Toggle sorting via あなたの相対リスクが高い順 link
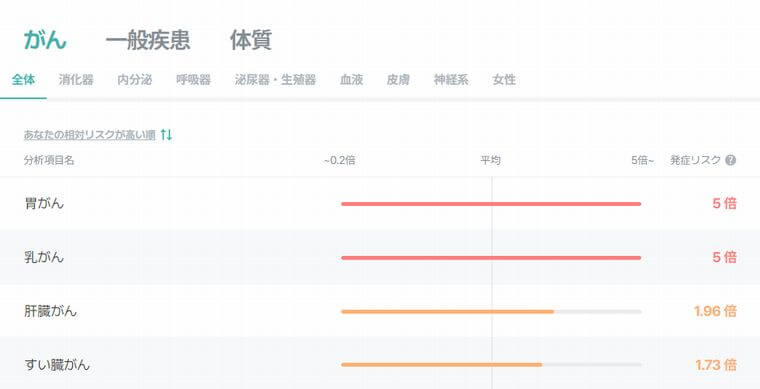760x389 pixels. 90,135
